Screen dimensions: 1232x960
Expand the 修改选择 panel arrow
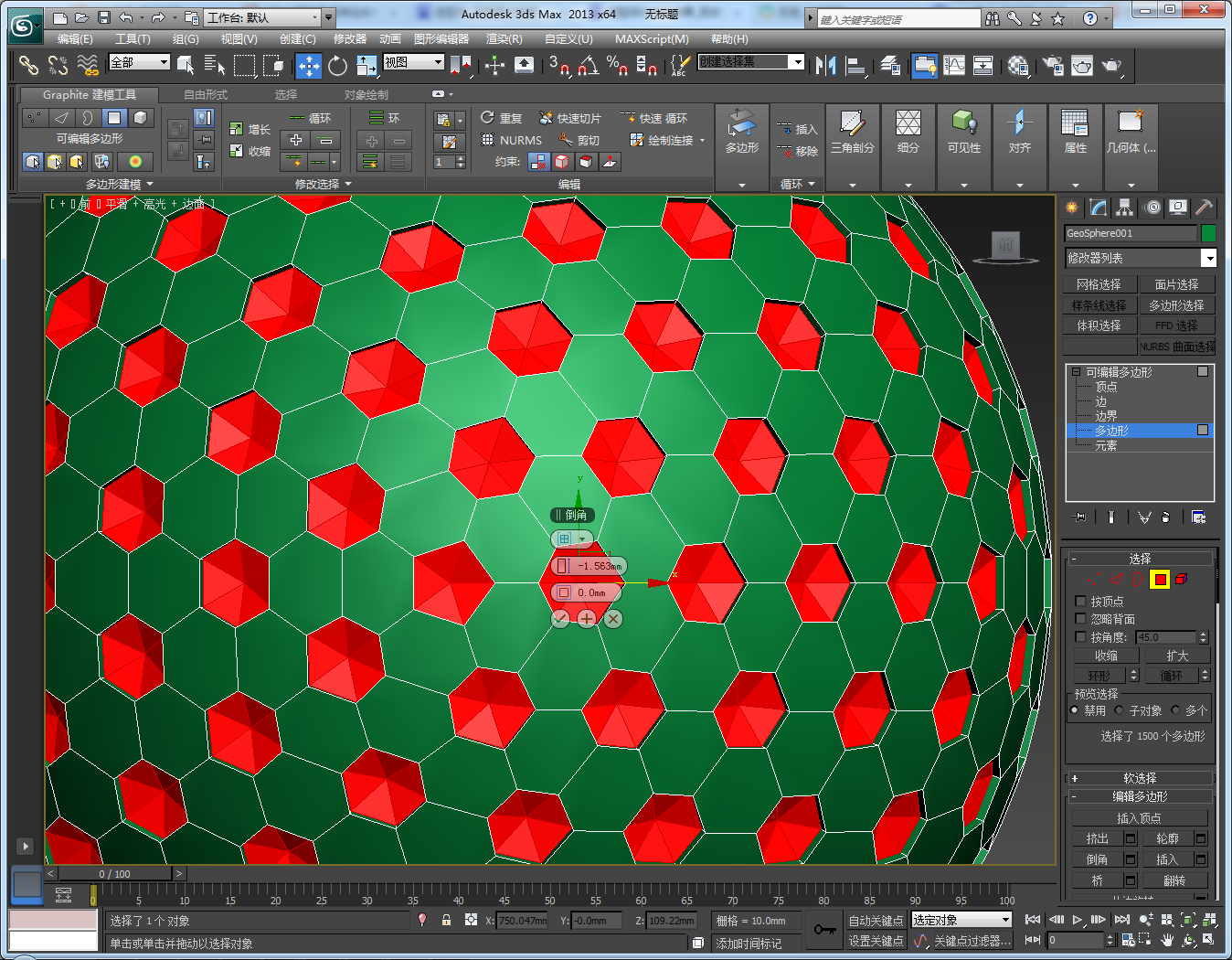[x=347, y=185]
